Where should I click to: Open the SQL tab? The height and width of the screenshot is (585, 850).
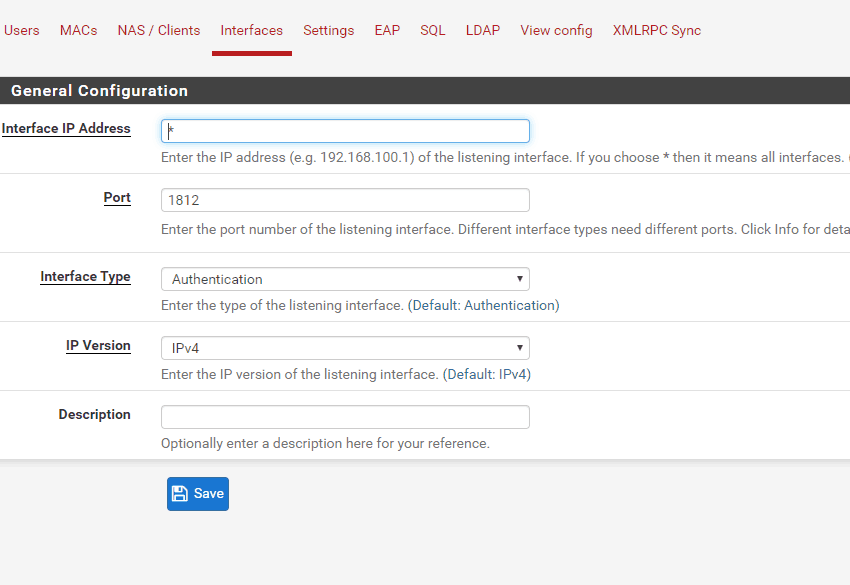[x=433, y=30]
